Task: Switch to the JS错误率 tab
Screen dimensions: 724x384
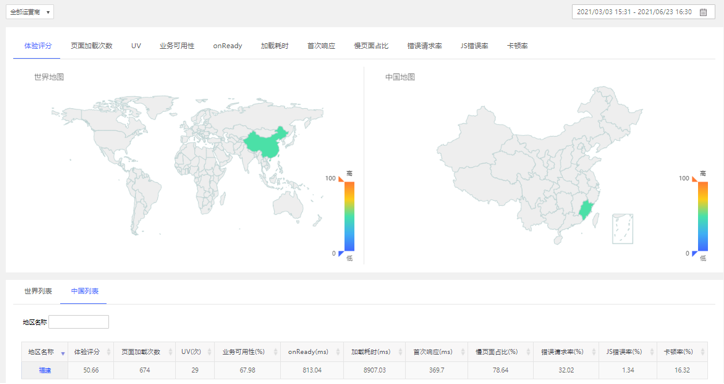Action: (x=474, y=46)
